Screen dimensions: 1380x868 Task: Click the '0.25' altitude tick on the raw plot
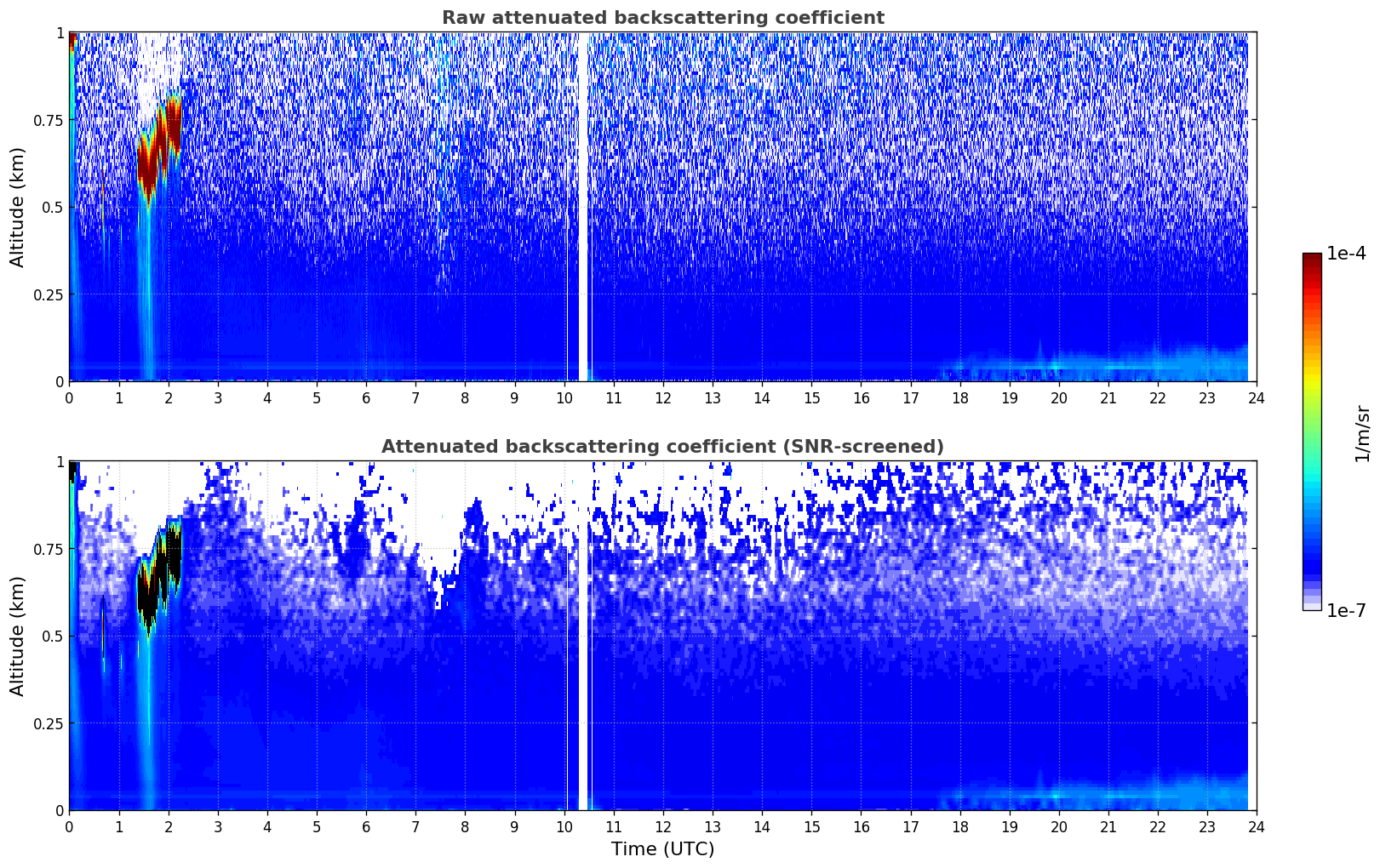tap(49, 294)
